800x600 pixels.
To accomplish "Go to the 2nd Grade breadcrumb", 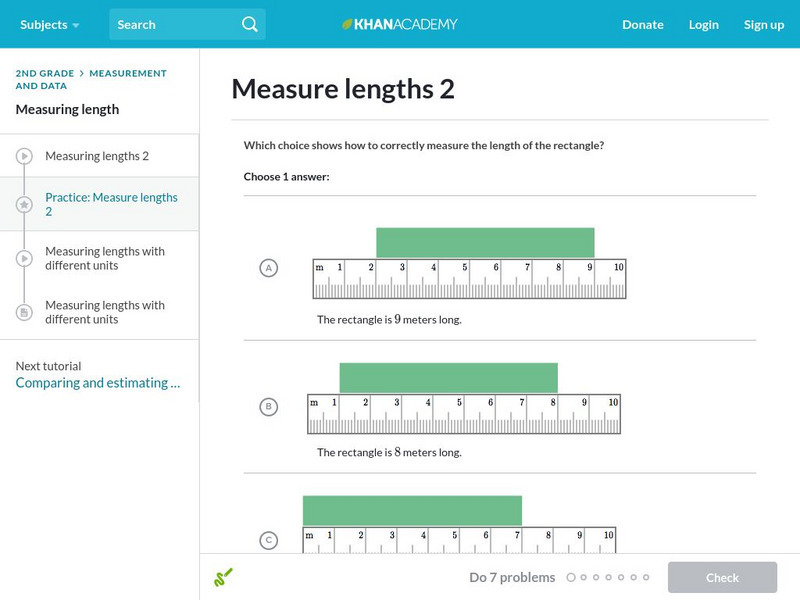I will (44, 73).
